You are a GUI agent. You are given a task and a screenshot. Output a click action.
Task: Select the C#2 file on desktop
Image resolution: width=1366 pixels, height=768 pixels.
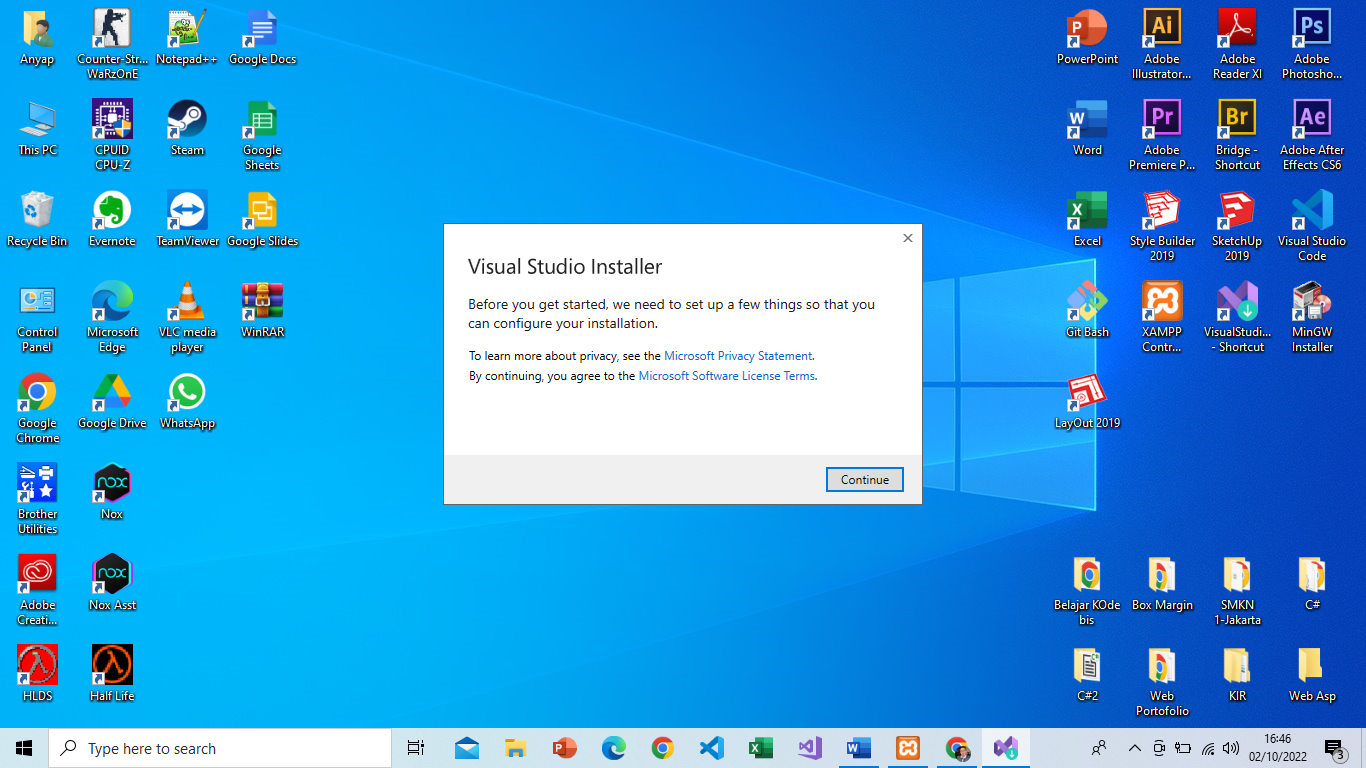1087,675
